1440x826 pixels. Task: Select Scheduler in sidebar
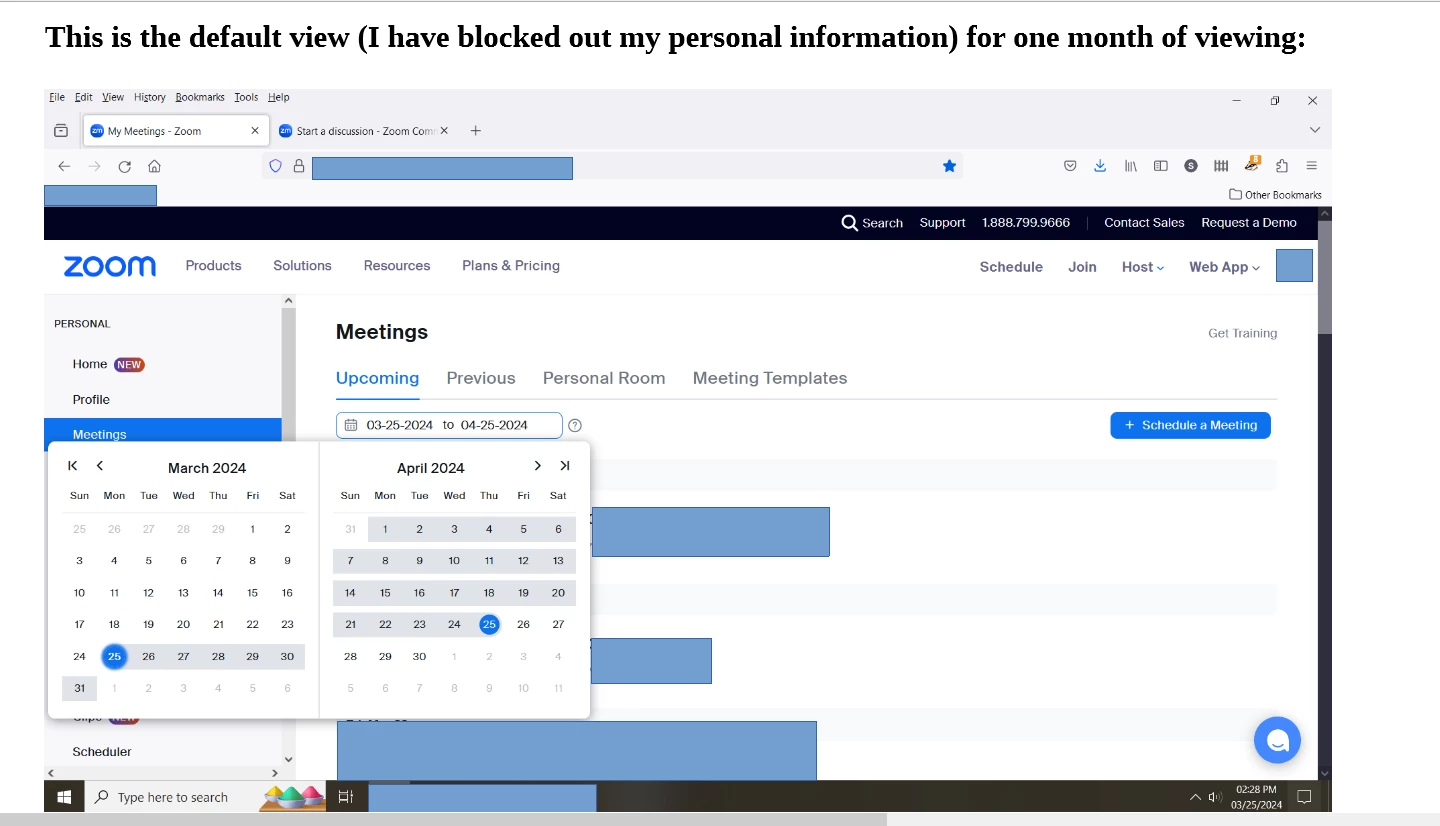point(102,751)
